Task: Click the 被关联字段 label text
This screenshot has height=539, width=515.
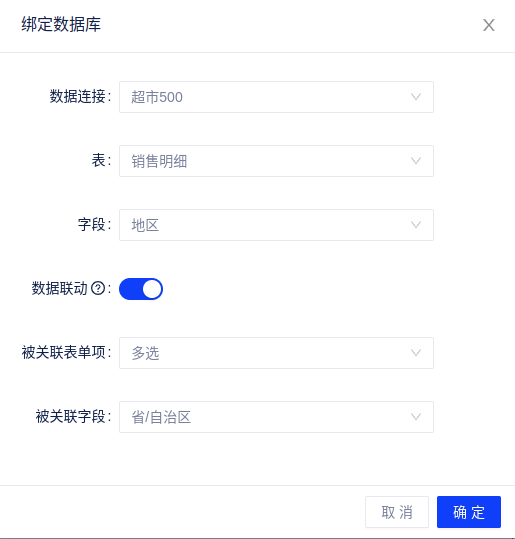Action: (70, 416)
